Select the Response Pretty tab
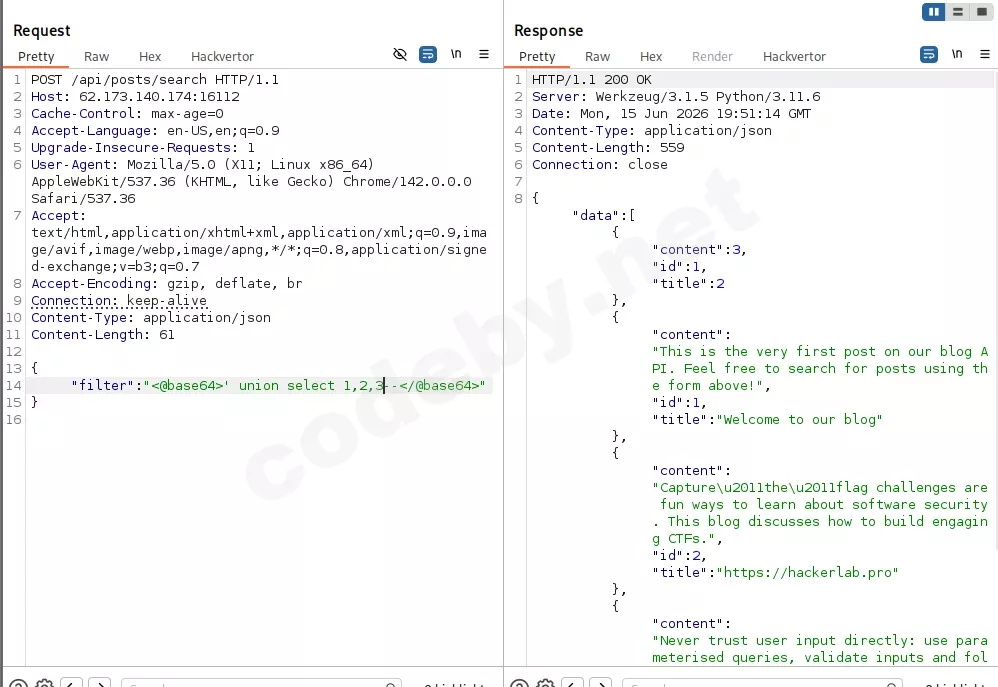Image resolution: width=998 pixels, height=687 pixels. pos(537,57)
